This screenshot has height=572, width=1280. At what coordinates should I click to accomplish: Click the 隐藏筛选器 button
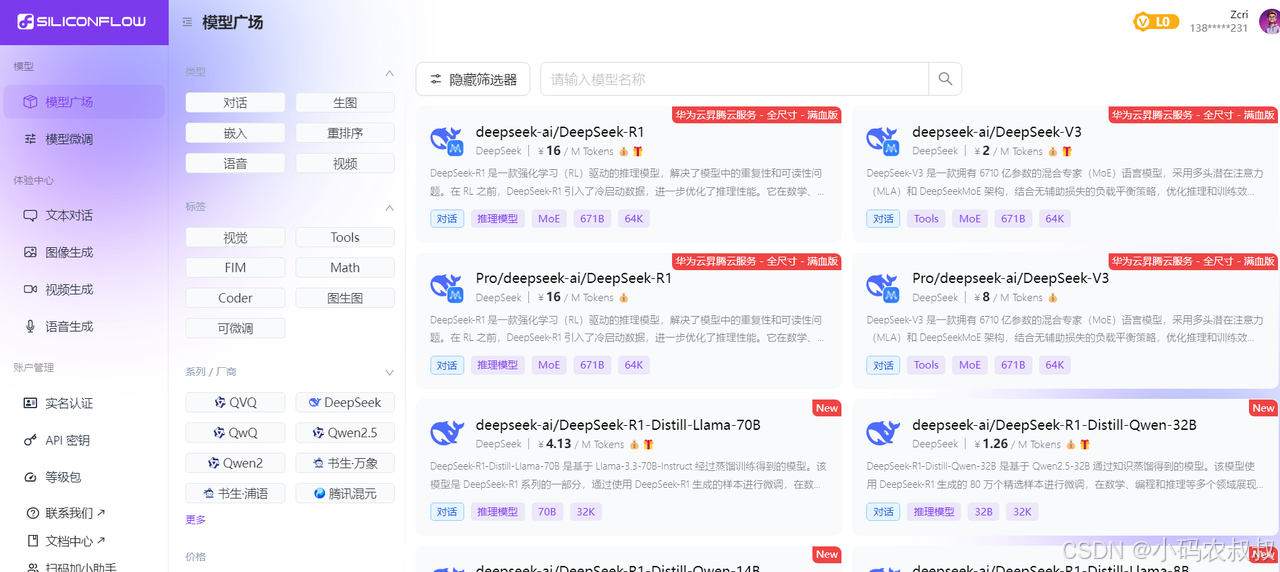click(473, 79)
